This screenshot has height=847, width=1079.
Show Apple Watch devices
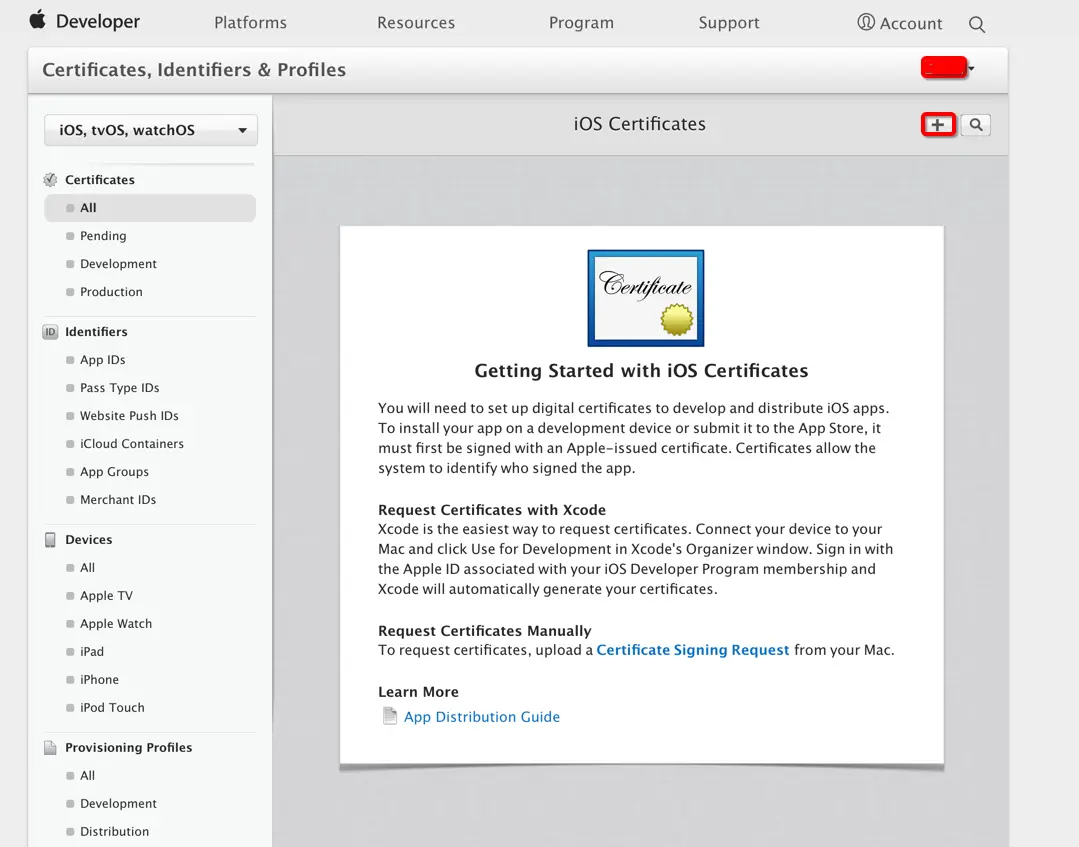(x=116, y=624)
